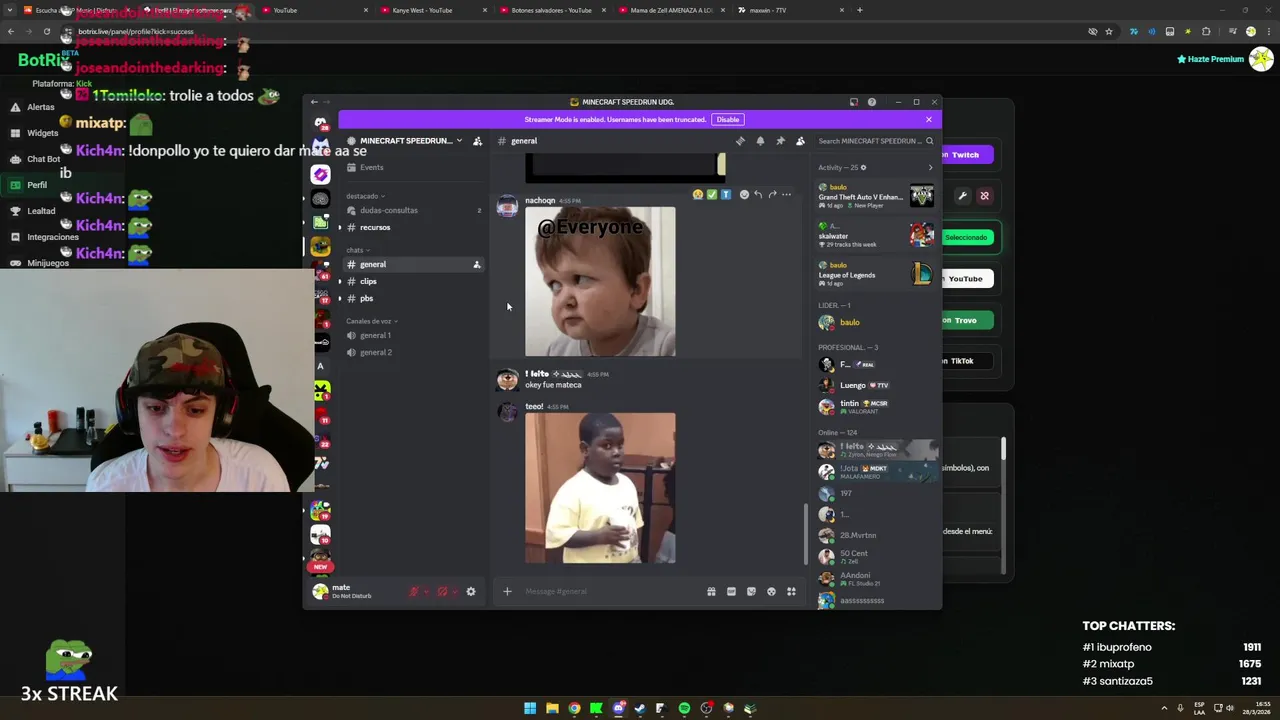Switch to Botones salvadores YouTube tab

tap(551, 10)
